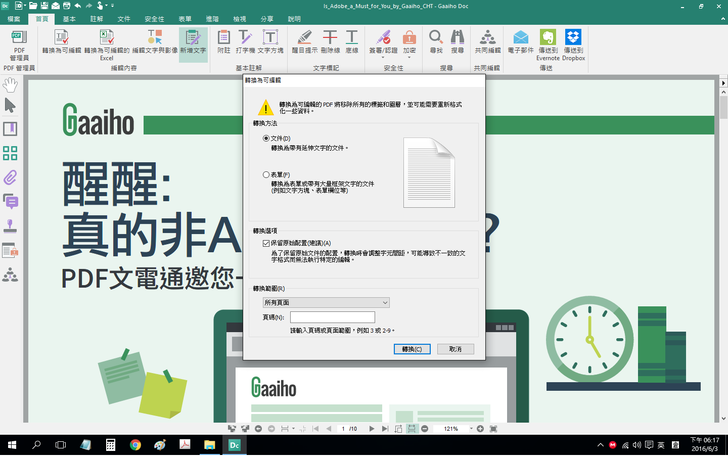Open the 安全性 ribbon tab
Image resolution: width=728 pixels, height=457 pixels.
[x=155, y=19]
